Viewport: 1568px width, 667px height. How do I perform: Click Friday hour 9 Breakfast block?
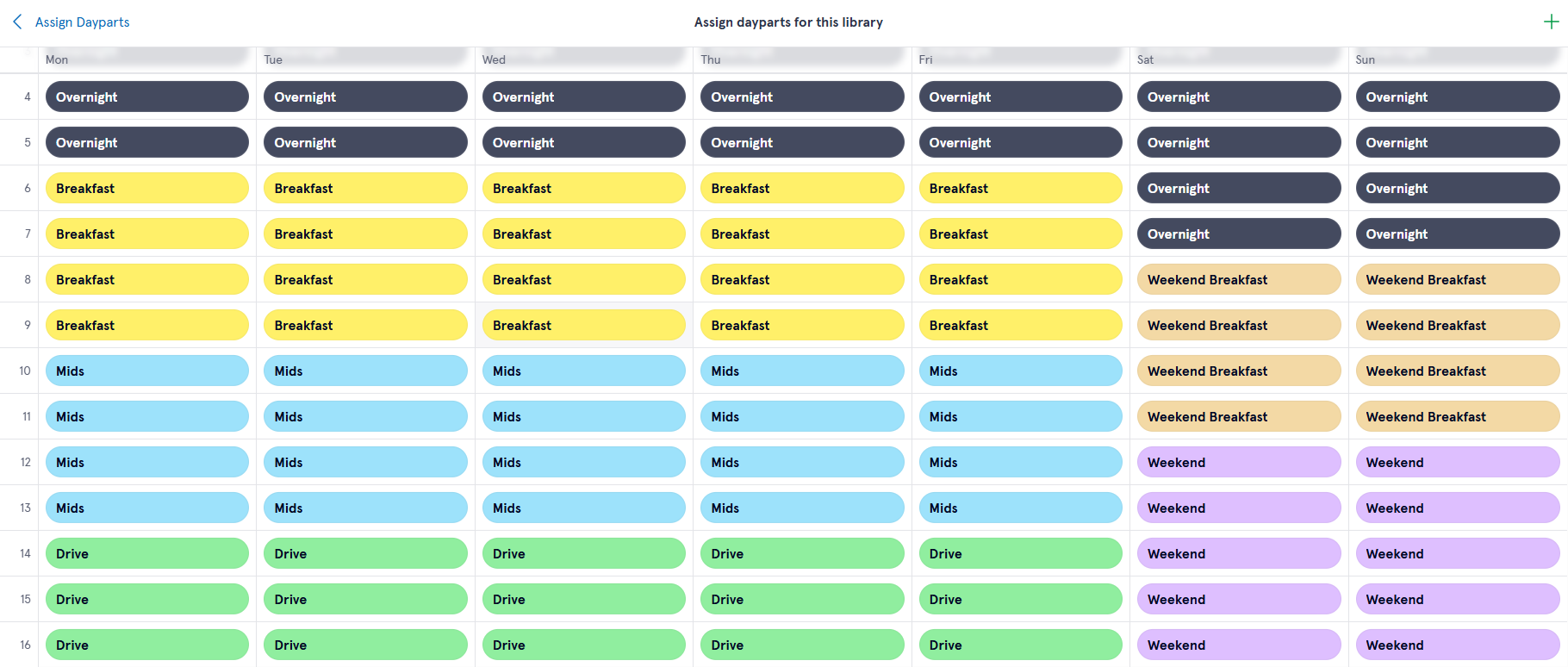(x=1020, y=325)
